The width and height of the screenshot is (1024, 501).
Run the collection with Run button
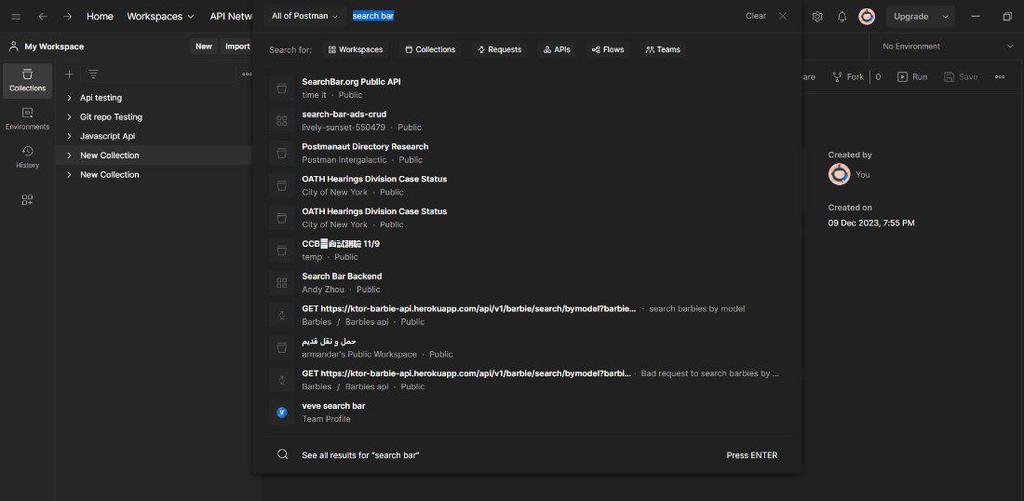click(x=912, y=76)
